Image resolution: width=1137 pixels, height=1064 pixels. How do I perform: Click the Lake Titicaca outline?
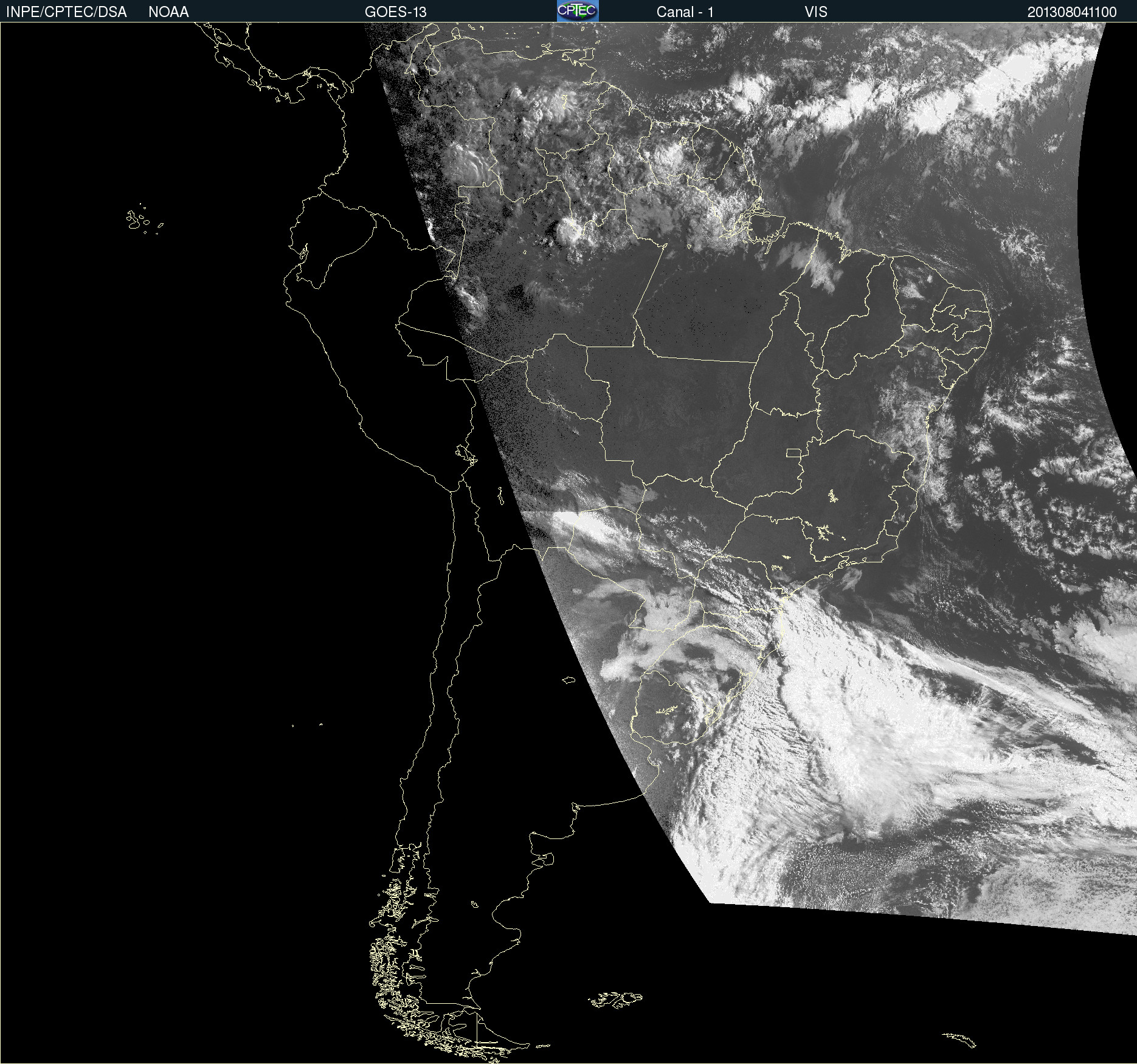[466, 453]
